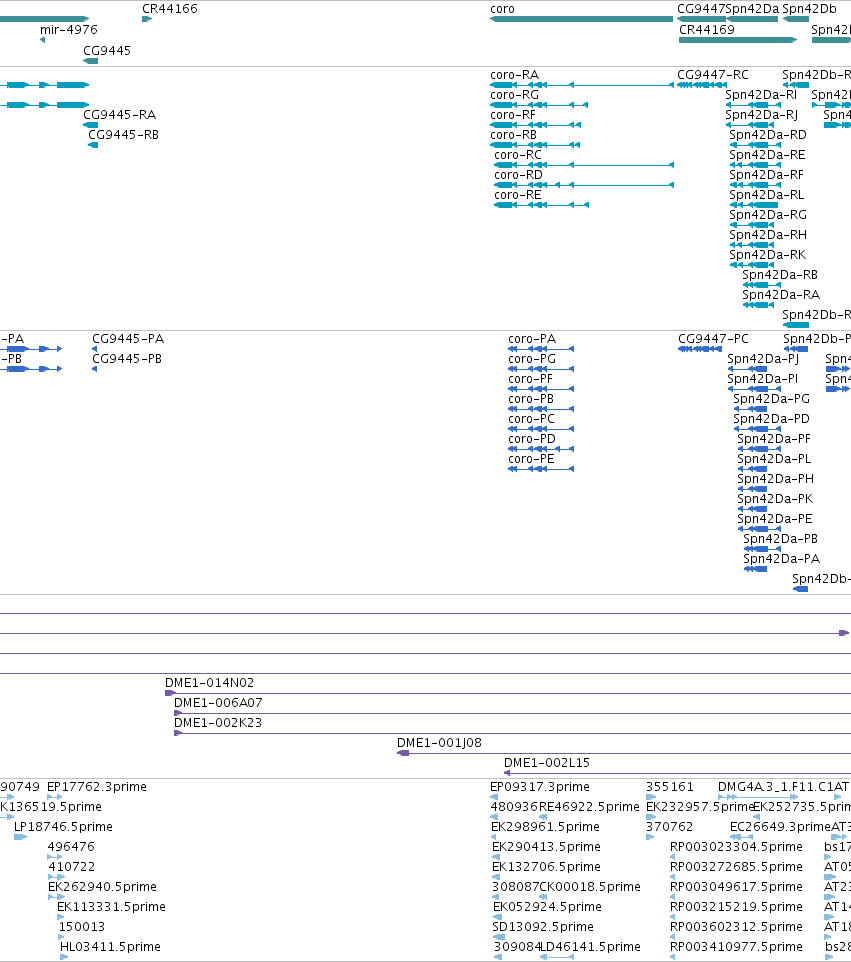This screenshot has width=851, height=962.
Task: Select the coro gene span bar
Action: click(582, 19)
